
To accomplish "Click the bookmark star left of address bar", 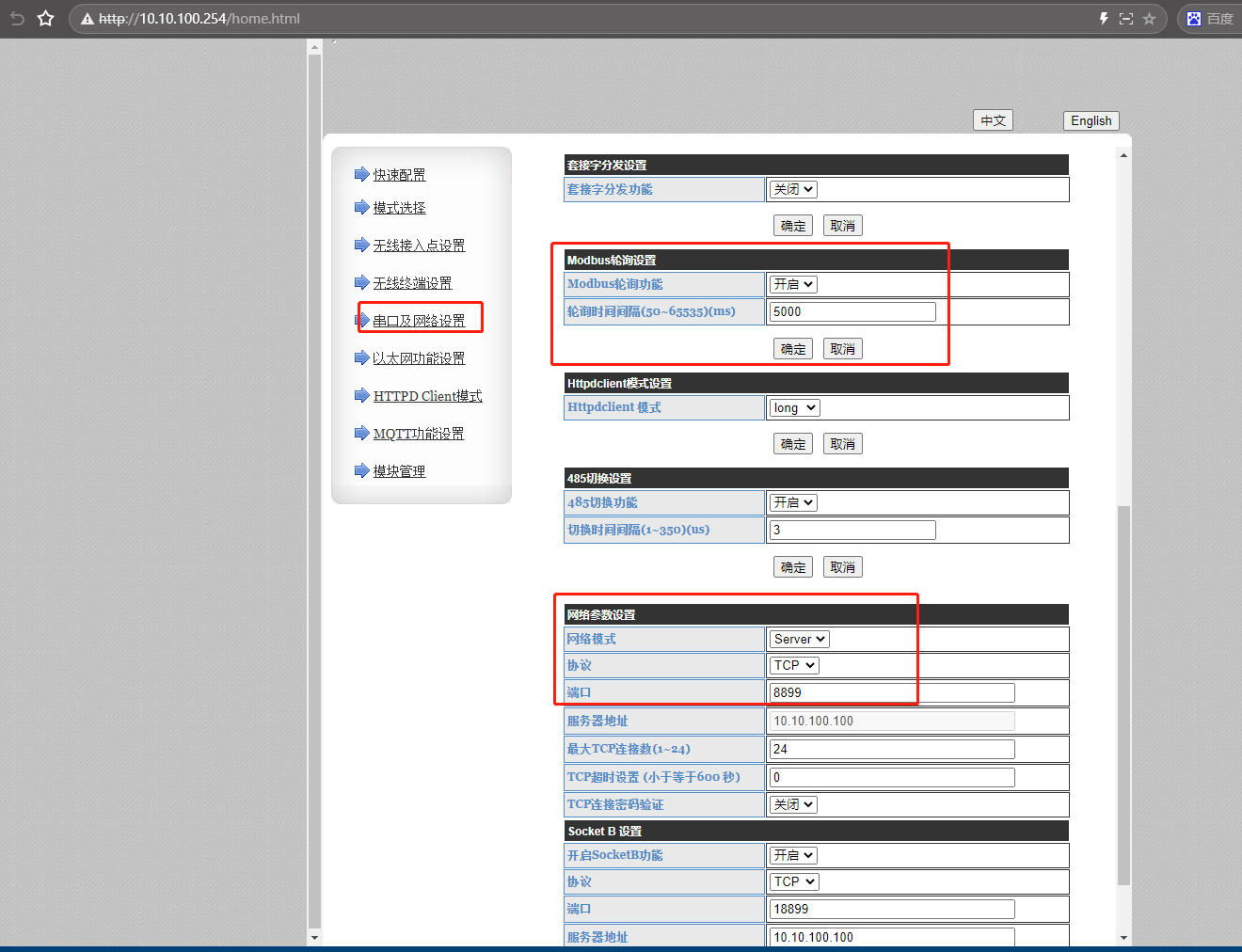I will point(45,19).
